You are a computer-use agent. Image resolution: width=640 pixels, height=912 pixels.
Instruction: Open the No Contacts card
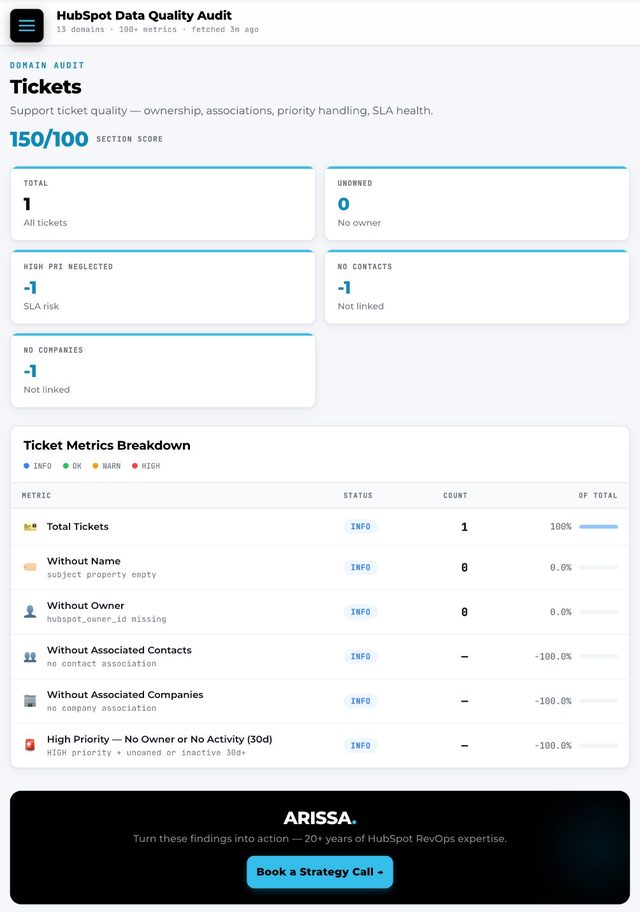477,287
